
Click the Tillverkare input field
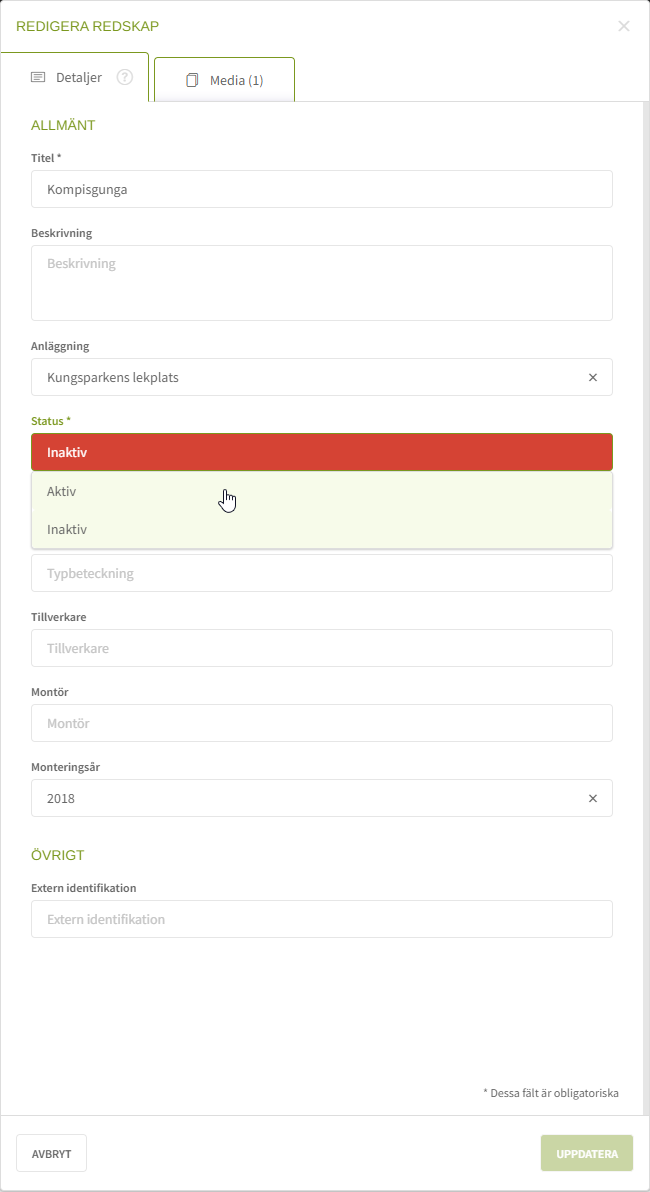point(321,648)
